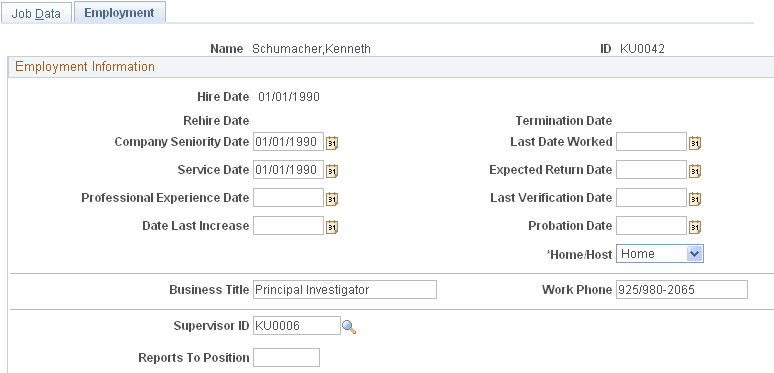Viewport: 774px width, 373px height.
Task: Select the Employment tab
Action: [119, 13]
